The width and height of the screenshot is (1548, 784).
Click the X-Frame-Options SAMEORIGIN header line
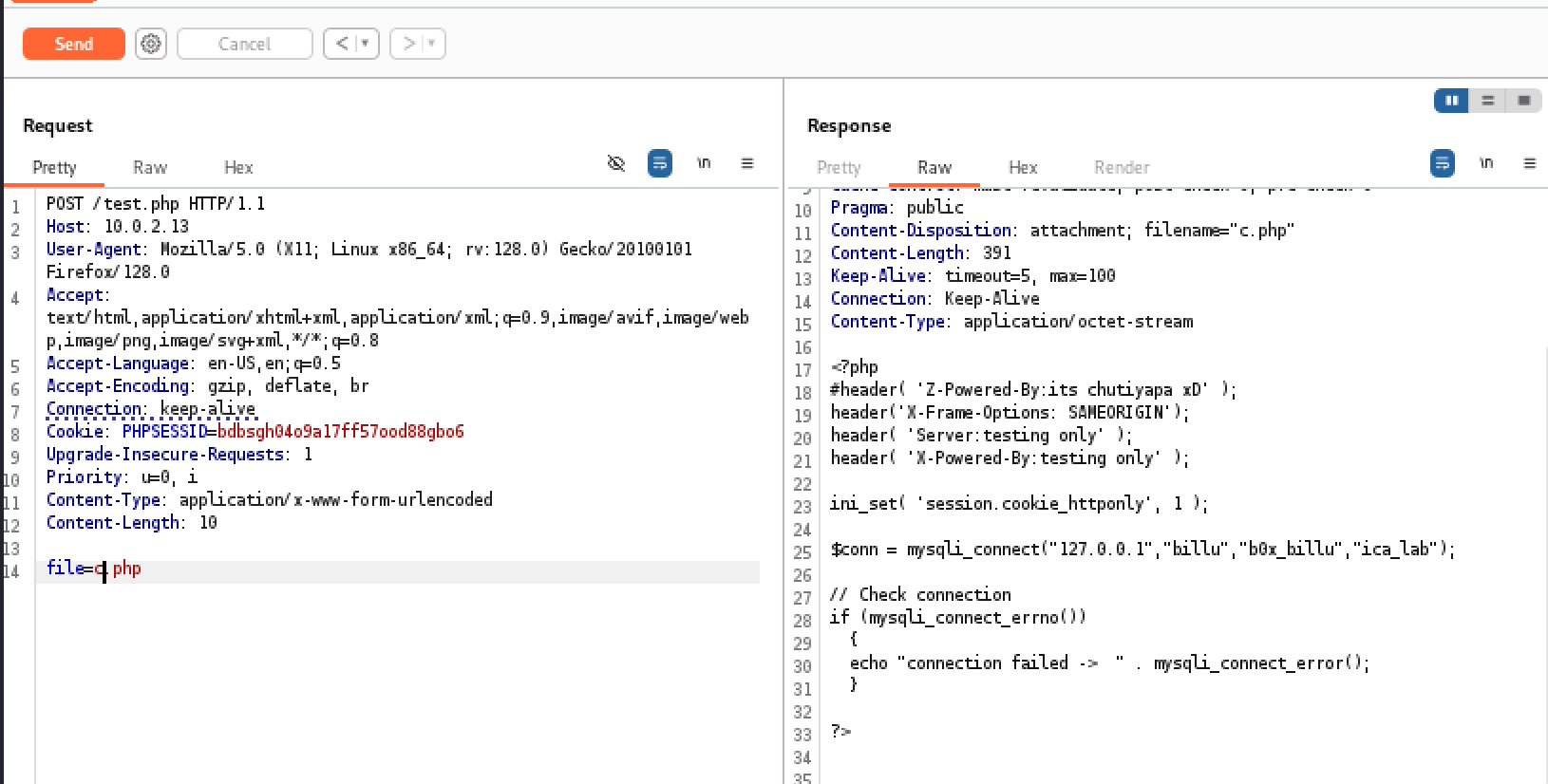point(1010,413)
